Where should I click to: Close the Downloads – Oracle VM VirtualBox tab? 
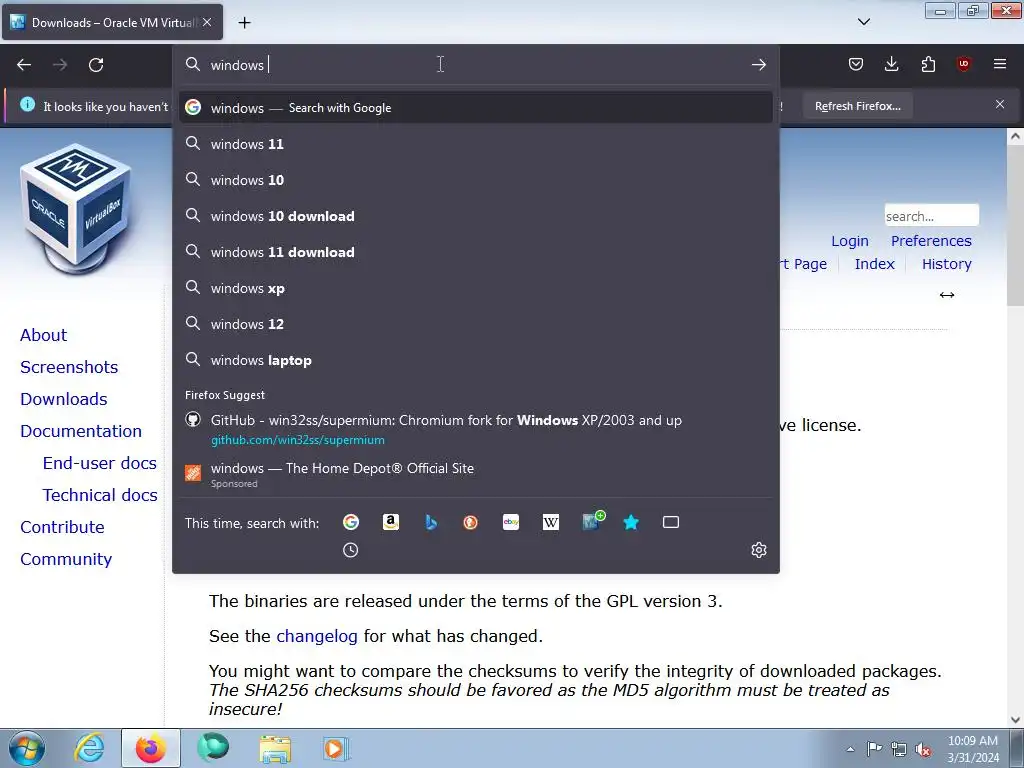pos(207,22)
